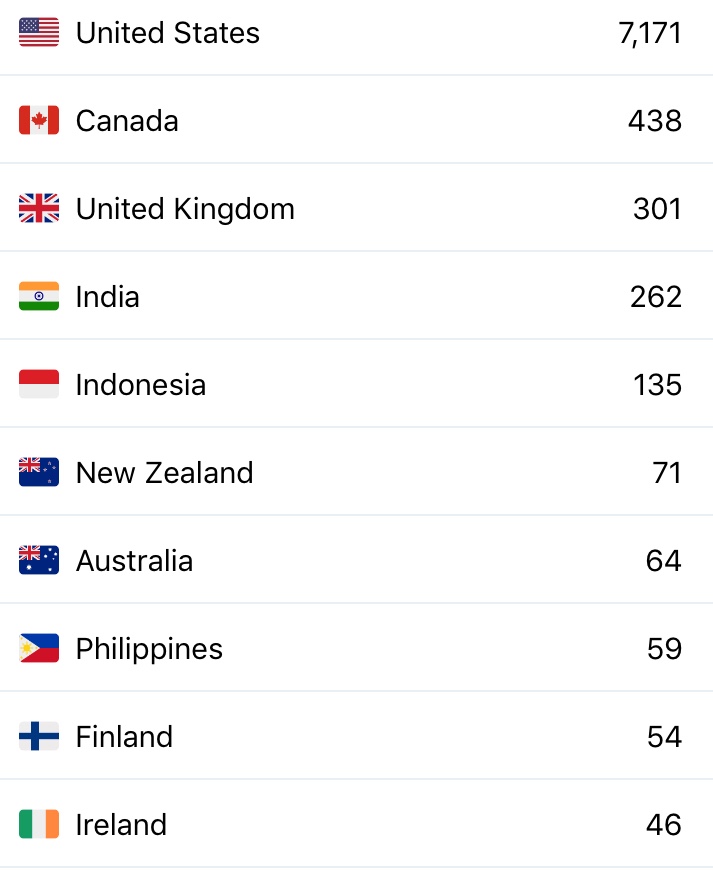Click the 46 count for Ireland

tap(664, 825)
